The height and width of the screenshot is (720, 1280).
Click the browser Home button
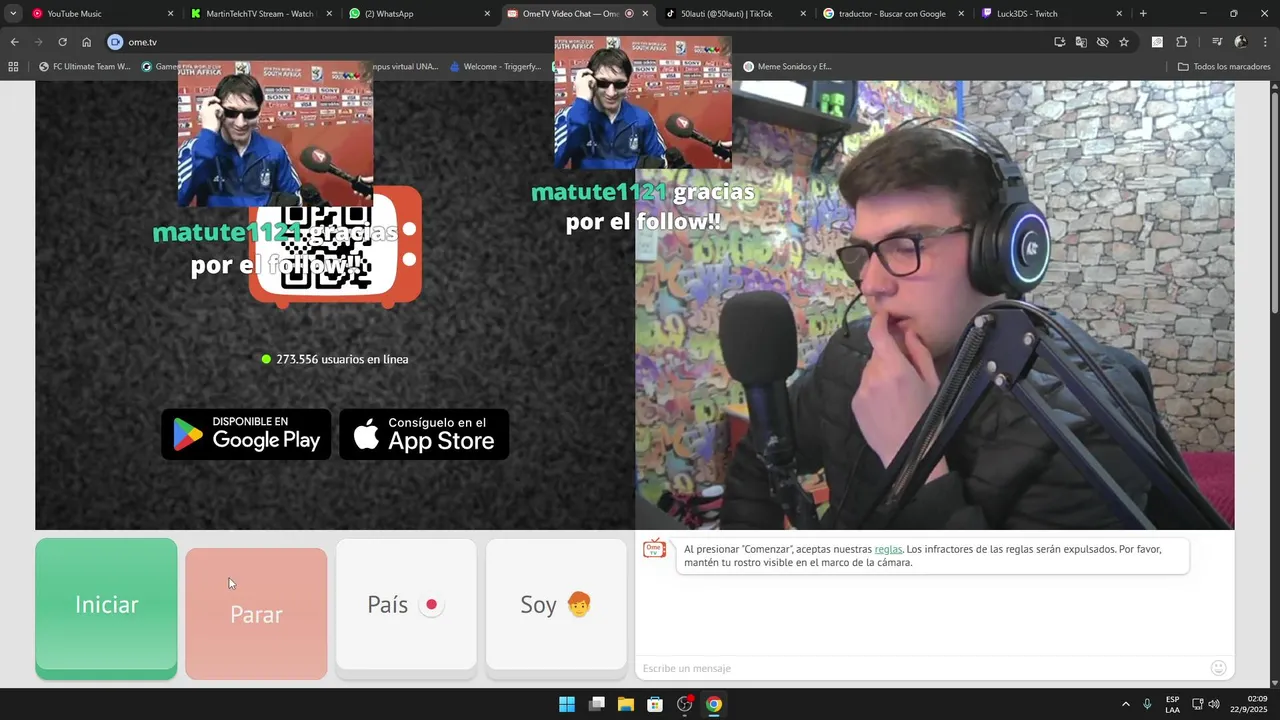[86, 42]
